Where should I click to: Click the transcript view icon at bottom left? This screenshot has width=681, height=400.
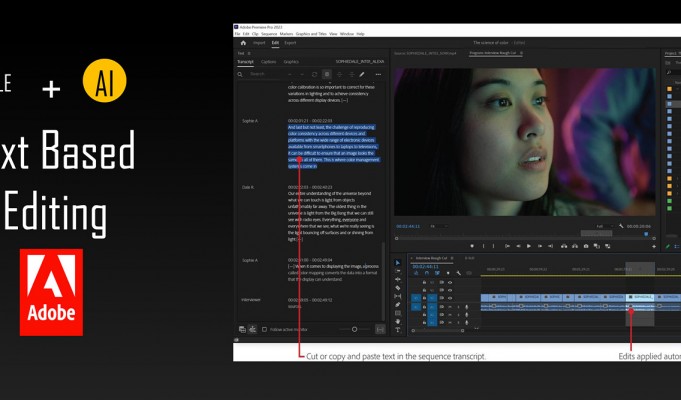pos(242,330)
